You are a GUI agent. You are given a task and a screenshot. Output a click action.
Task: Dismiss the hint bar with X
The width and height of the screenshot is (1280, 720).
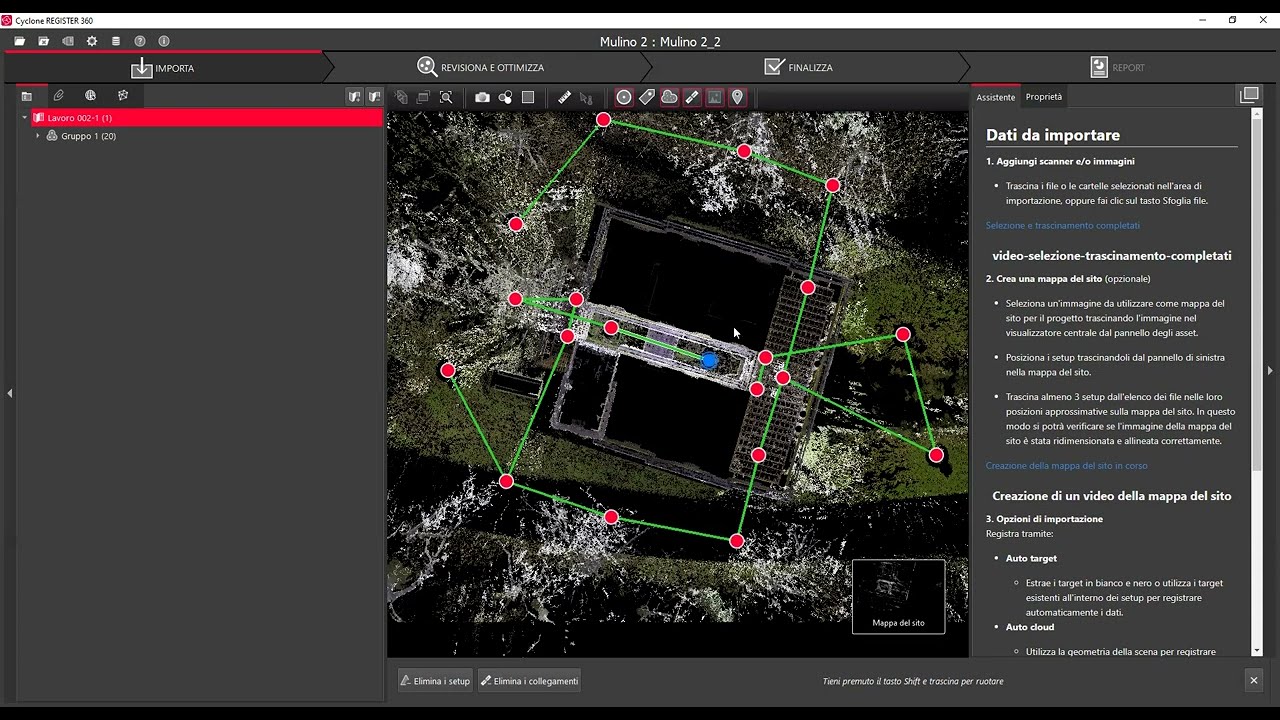(x=1253, y=680)
